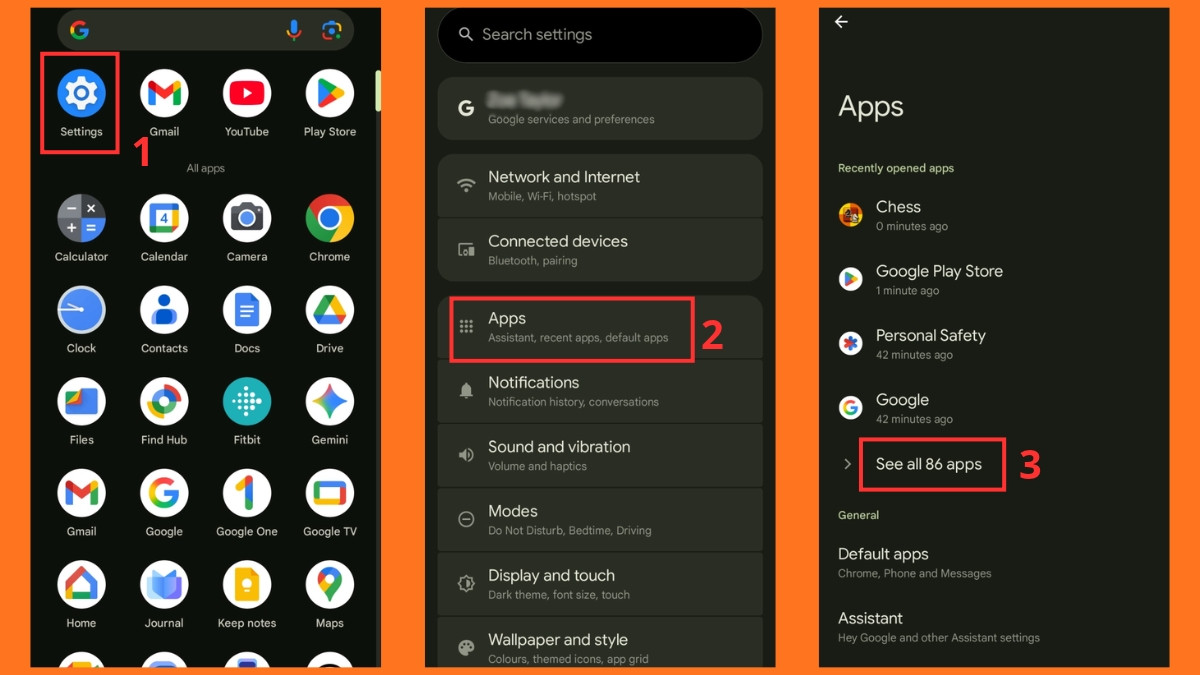
Task: Launch the Docs app
Action: (247, 311)
